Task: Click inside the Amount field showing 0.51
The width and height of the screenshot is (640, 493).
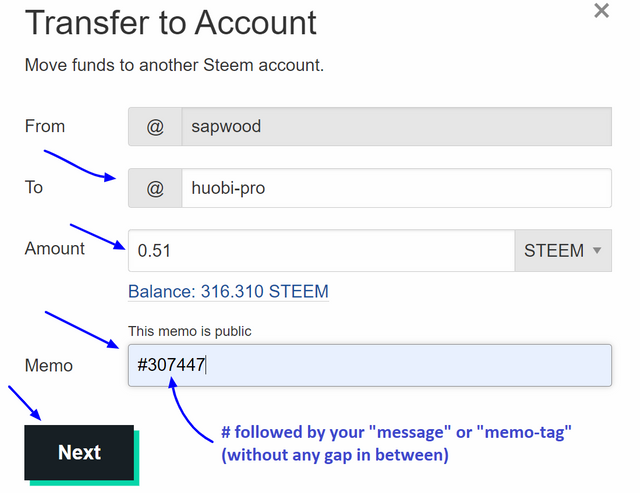Action: pyautogui.click(x=320, y=251)
